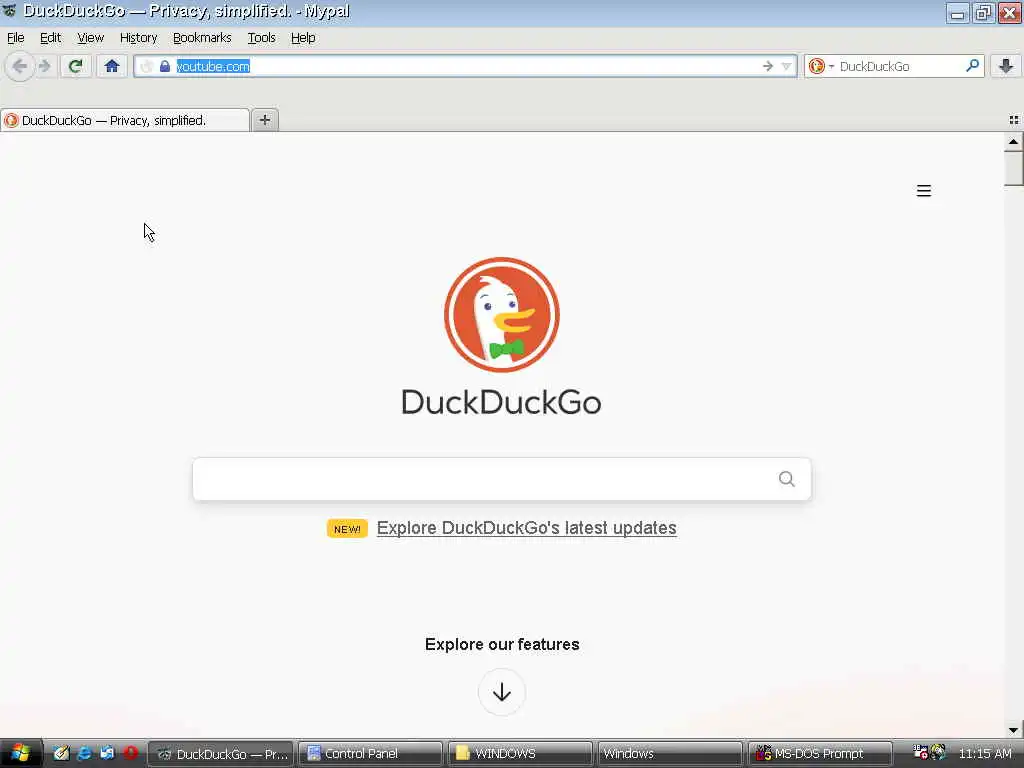Open the View menu
The width and height of the screenshot is (1024, 768).
click(90, 38)
